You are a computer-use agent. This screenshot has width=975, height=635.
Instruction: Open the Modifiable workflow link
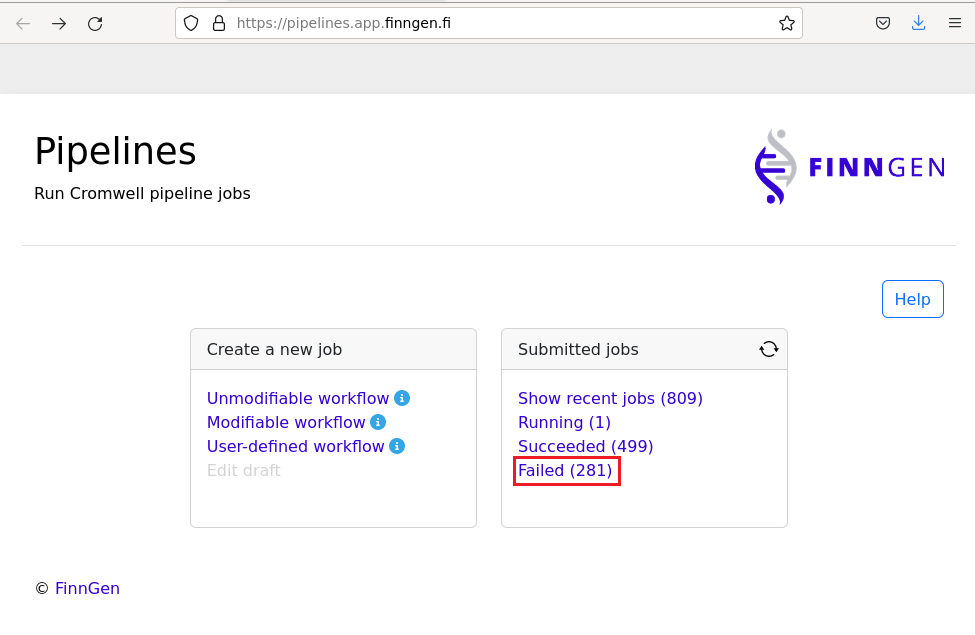[x=286, y=422]
